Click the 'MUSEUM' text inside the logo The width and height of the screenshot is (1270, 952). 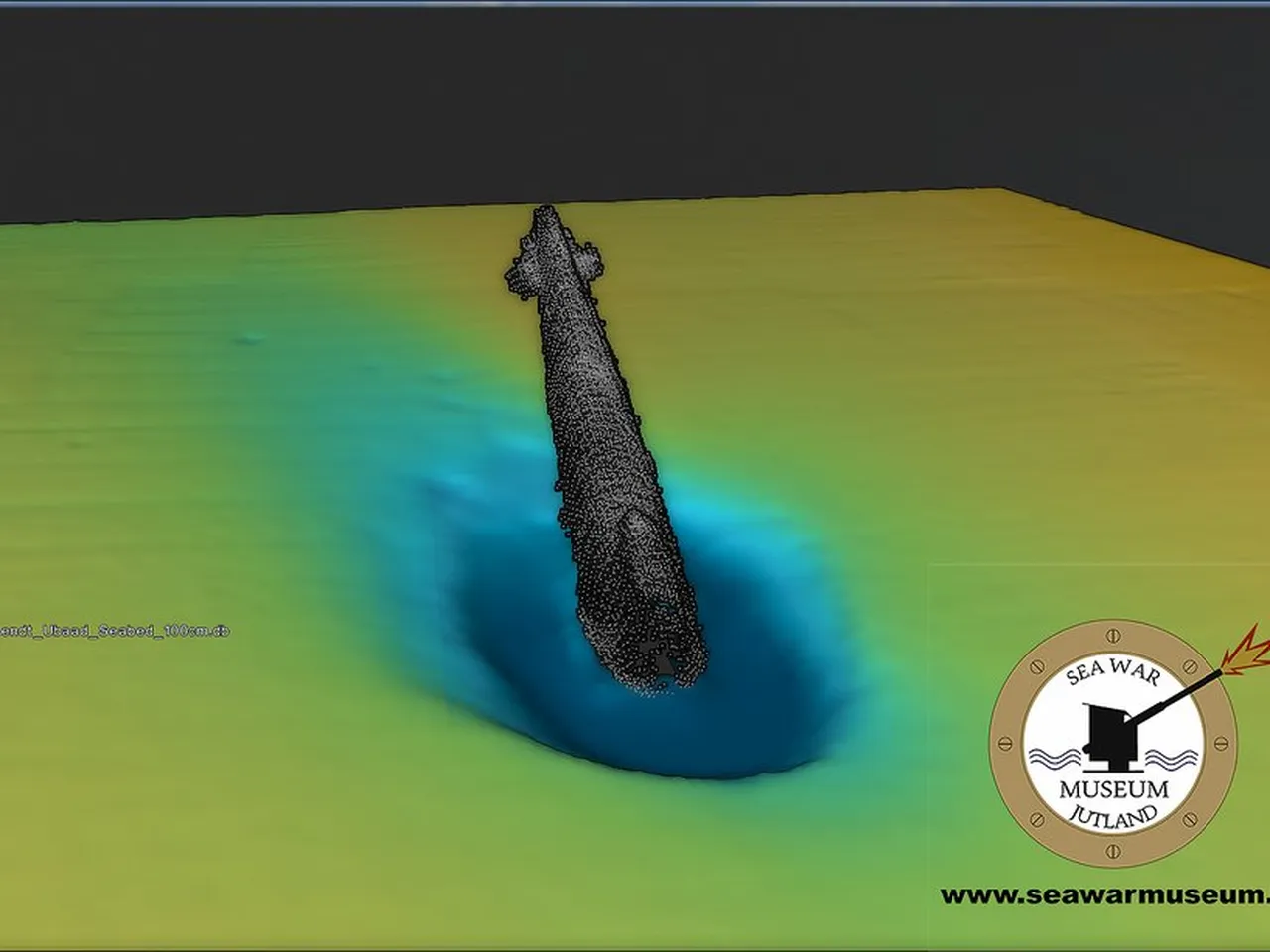click(x=1113, y=790)
